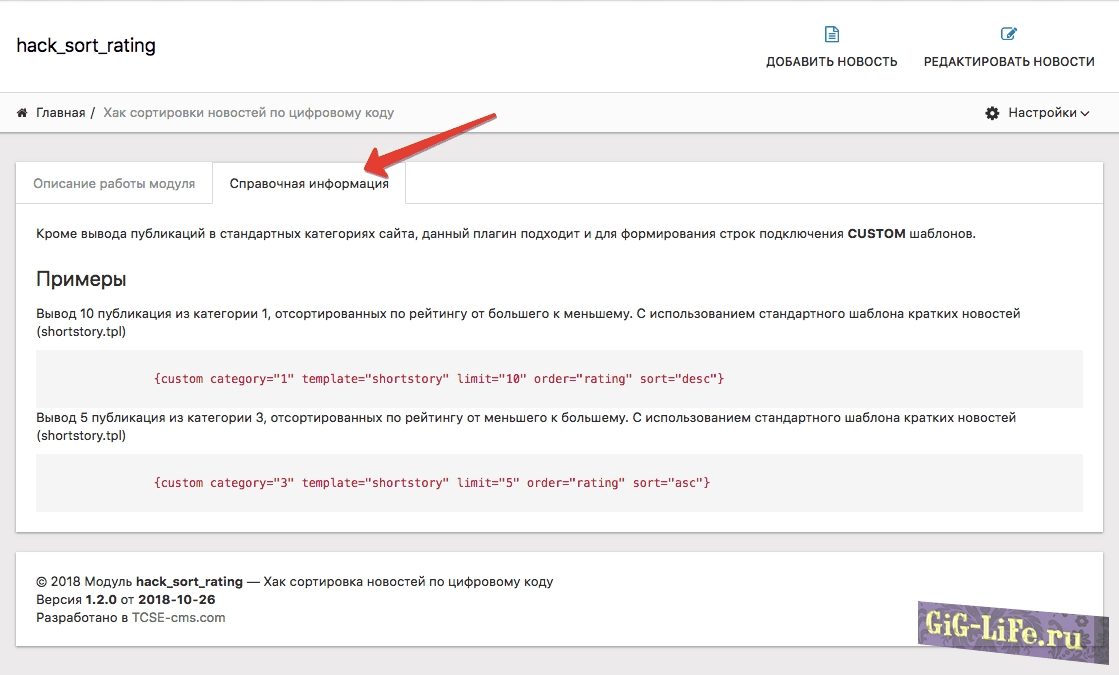1119x675 pixels.
Task: Switch to the Описание работы модуля tab
Action: (114, 184)
